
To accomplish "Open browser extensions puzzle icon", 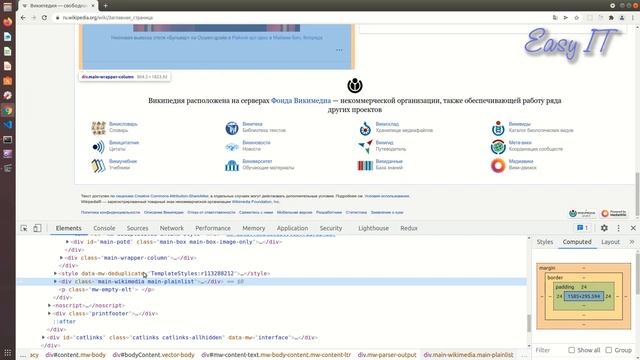I will [x=611, y=18].
